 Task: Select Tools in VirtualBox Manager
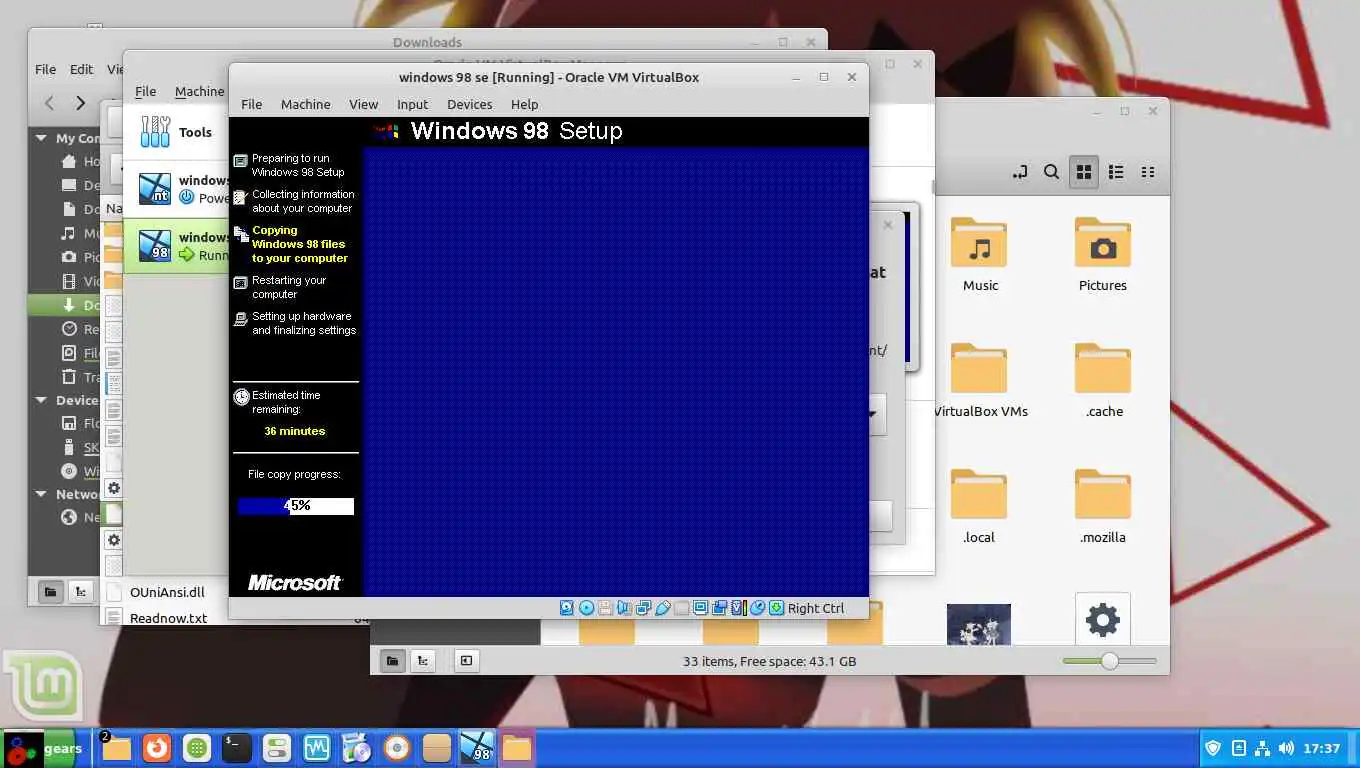(x=176, y=132)
